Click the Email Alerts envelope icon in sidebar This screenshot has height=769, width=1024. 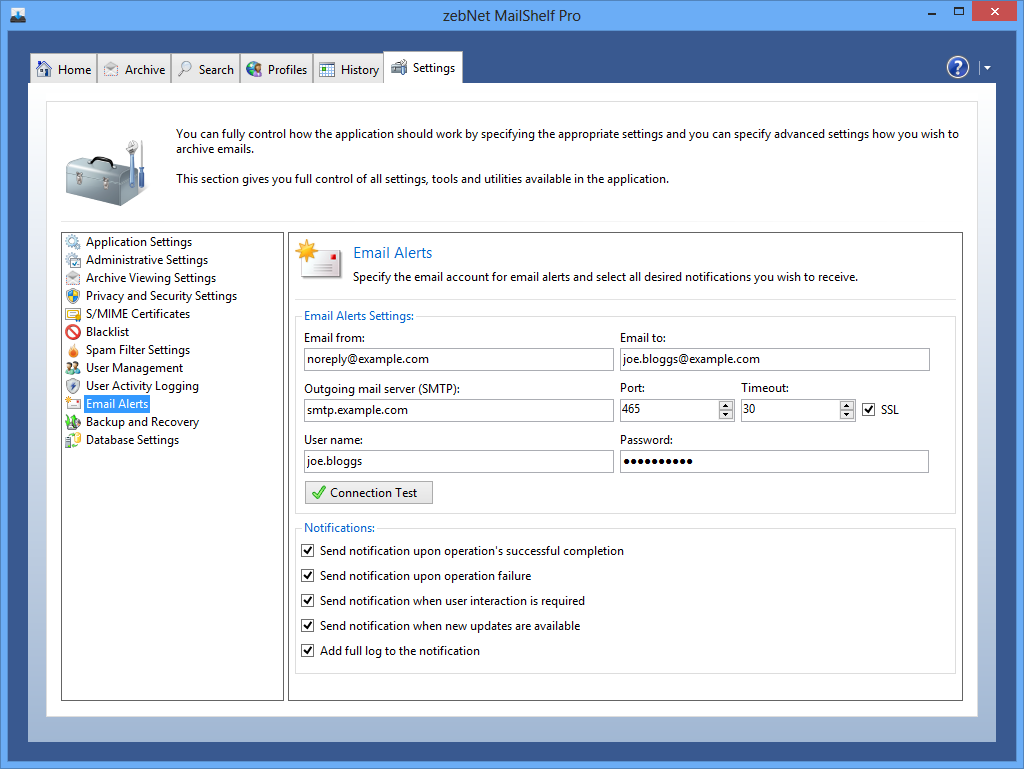point(73,404)
